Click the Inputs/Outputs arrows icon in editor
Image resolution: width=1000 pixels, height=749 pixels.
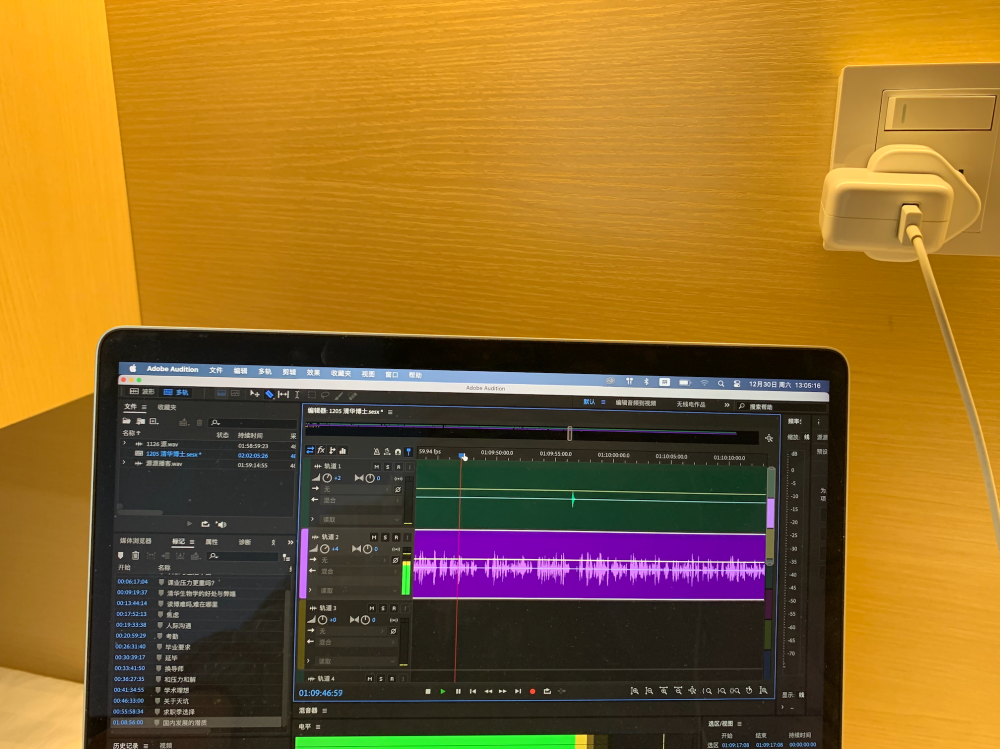(310, 450)
